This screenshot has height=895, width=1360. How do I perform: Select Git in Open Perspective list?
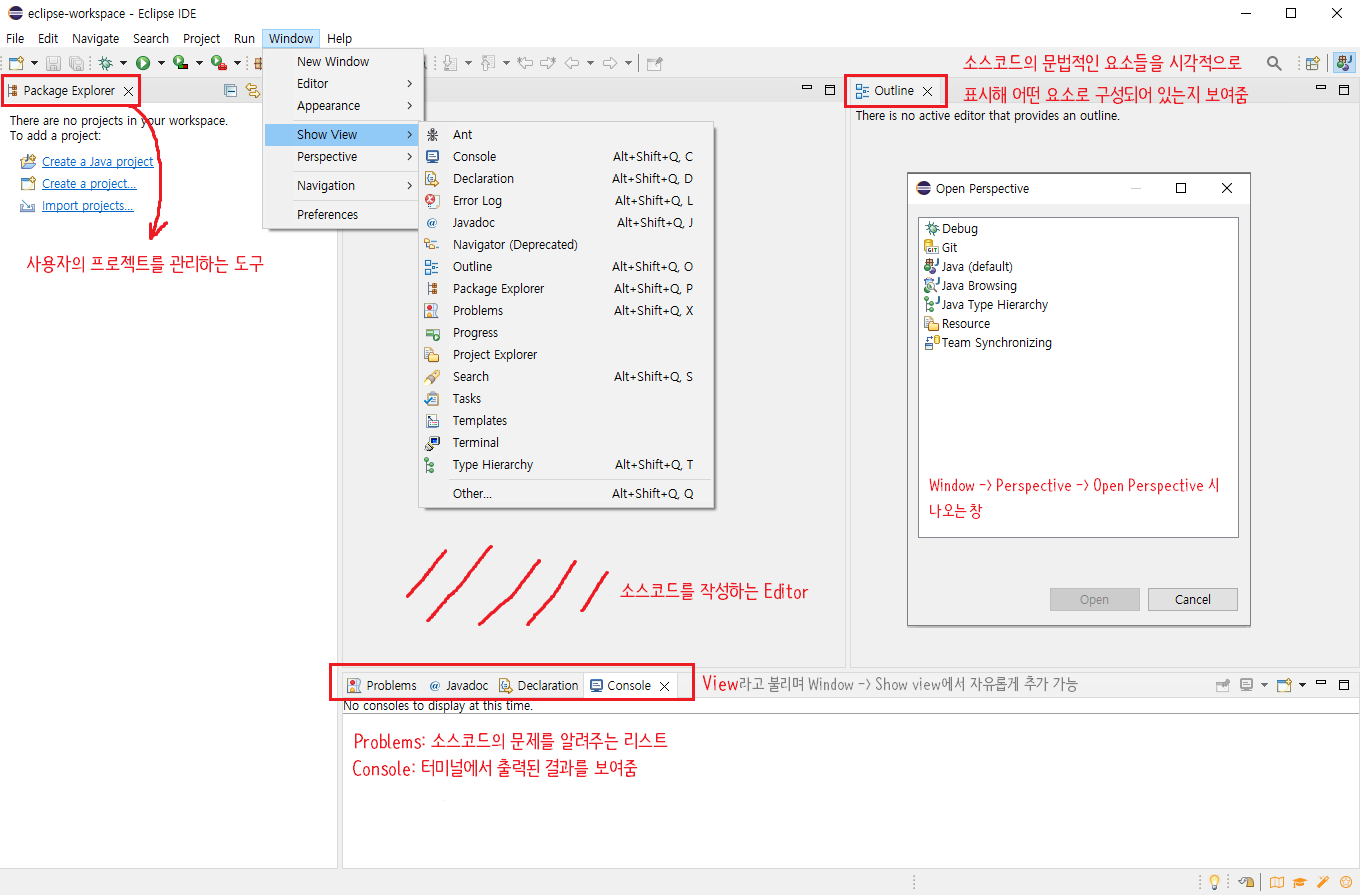[x=942, y=248]
